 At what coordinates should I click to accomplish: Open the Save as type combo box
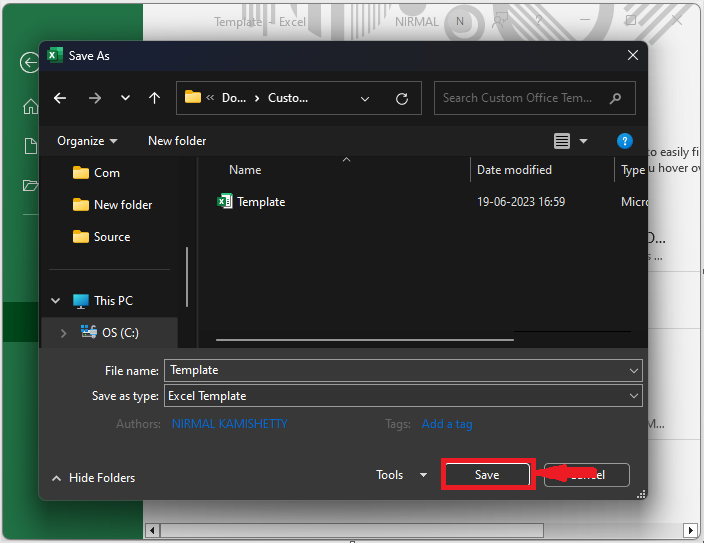[403, 396]
